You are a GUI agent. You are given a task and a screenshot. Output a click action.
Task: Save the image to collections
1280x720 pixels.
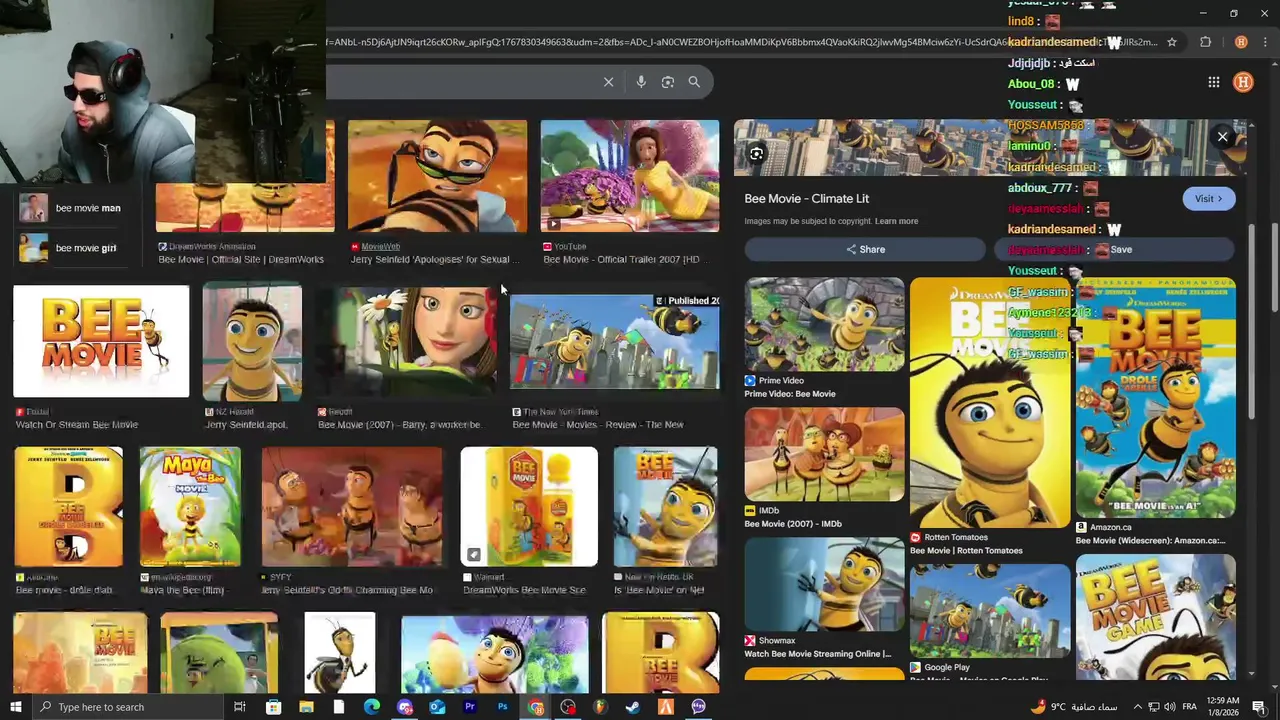coord(1114,249)
